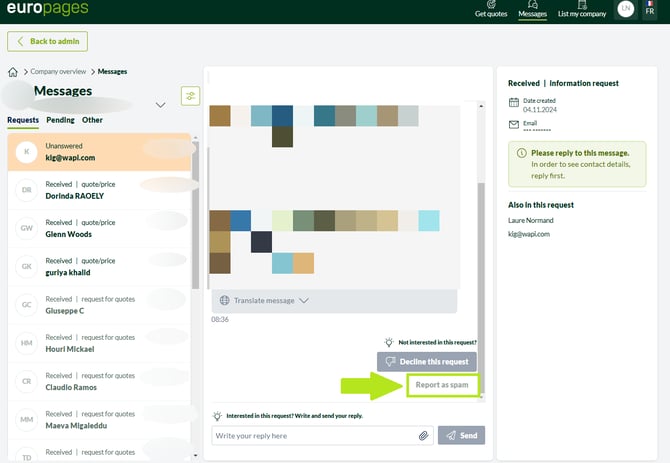Click the home breadcrumb icon
The height and width of the screenshot is (463, 670).
coord(13,72)
